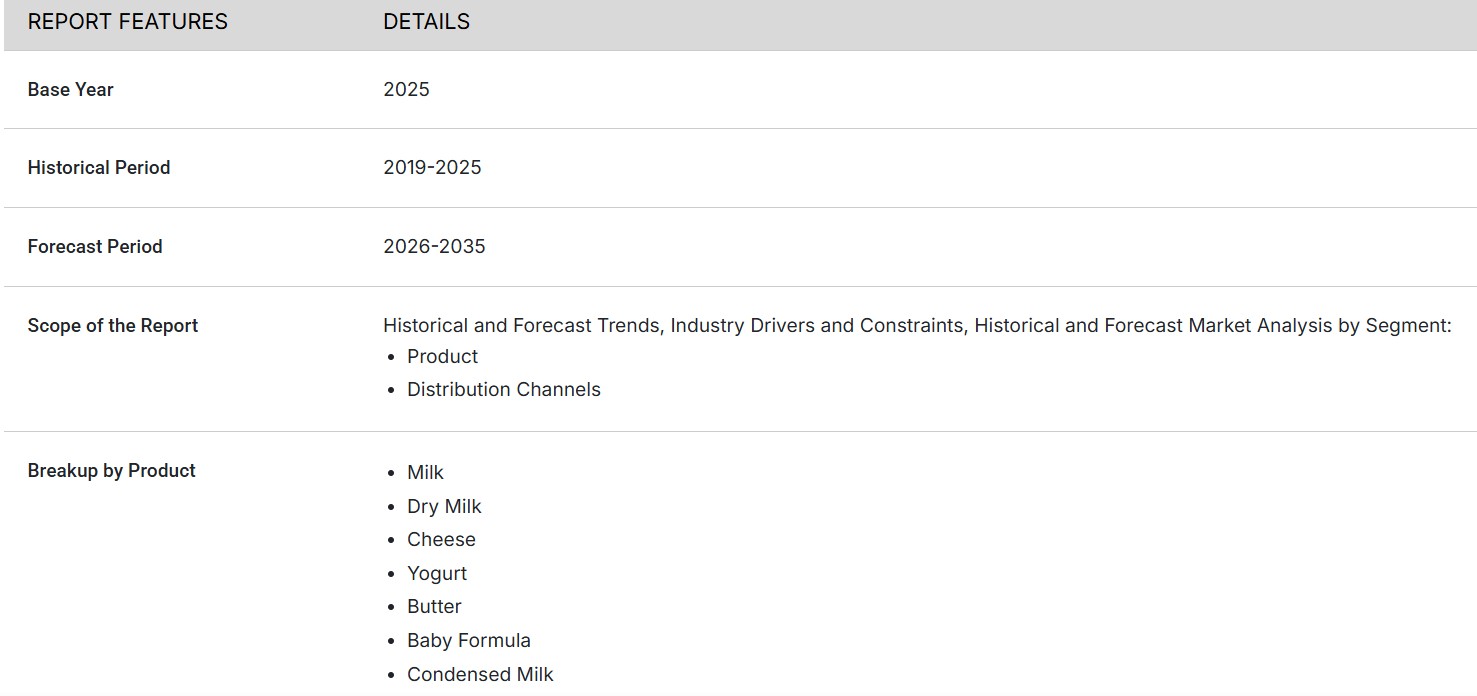Viewport: 1477px width, 696px height.
Task: Select the Historical Period row label
Action: 98,168
